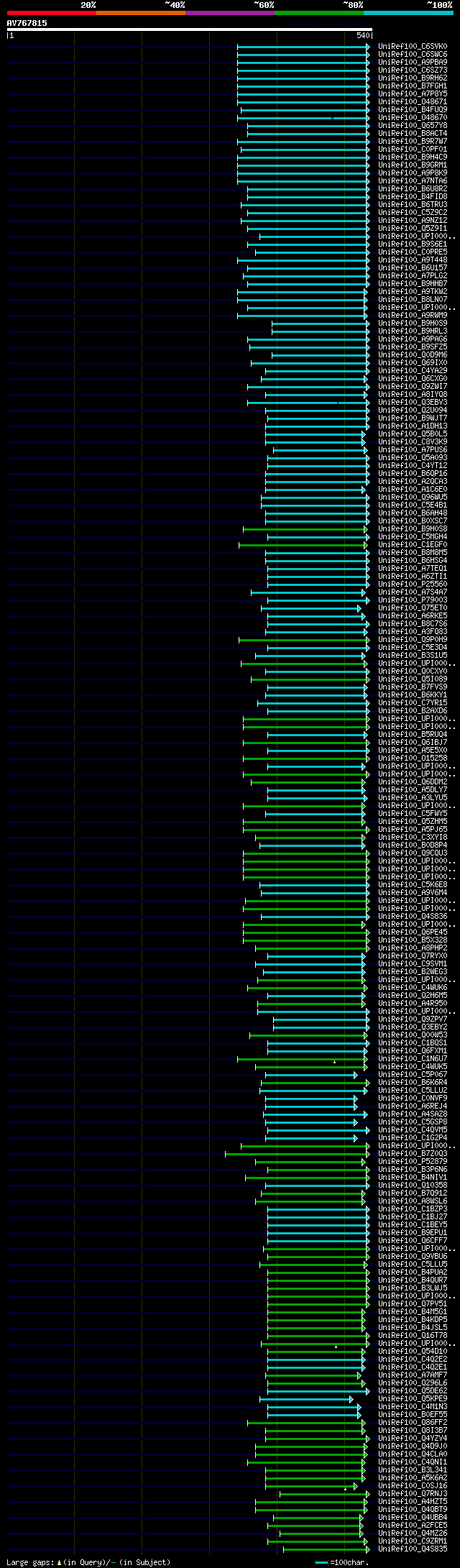Select the UniRef100_Q6PE45 label
The image size is (460, 1568).
pos(413,932)
